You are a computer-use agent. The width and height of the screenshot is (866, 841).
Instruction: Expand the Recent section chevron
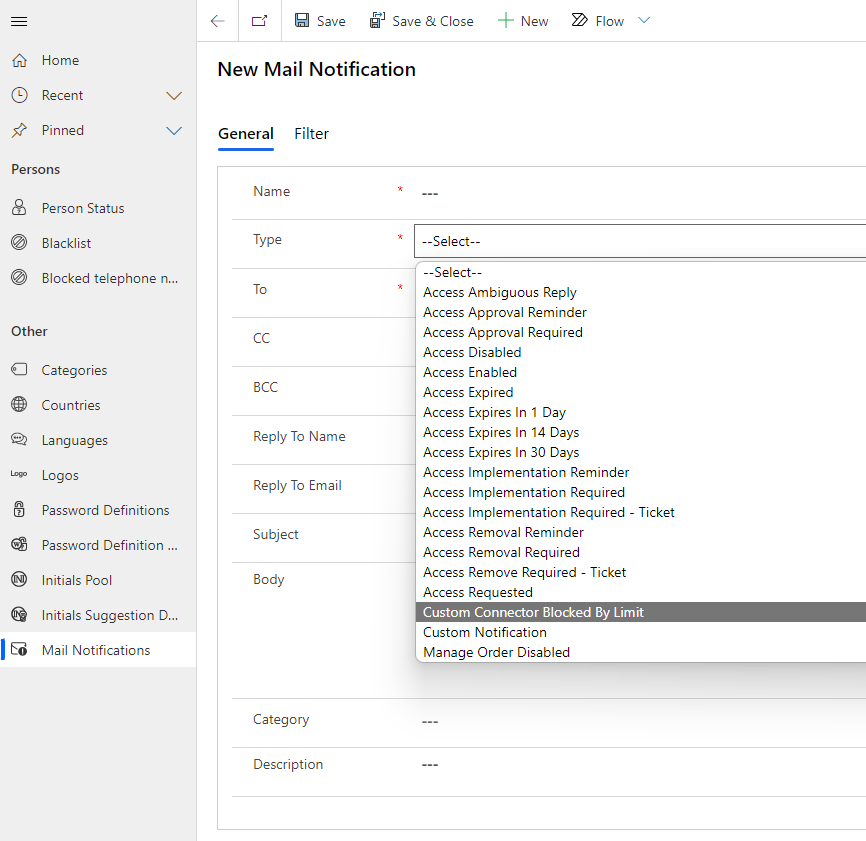174,96
